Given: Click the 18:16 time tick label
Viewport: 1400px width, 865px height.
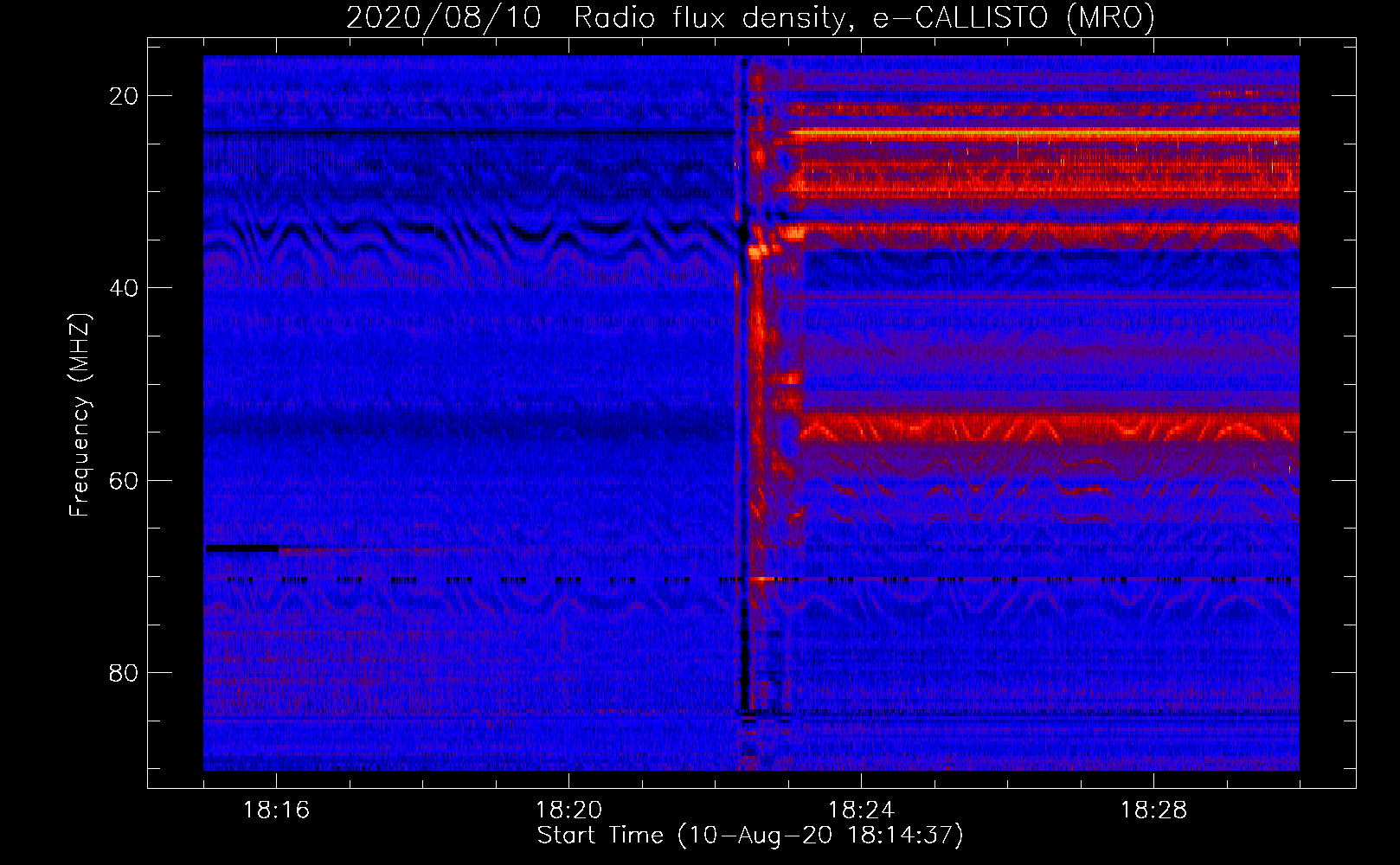Looking at the screenshot, I should (x=277, y=811).
